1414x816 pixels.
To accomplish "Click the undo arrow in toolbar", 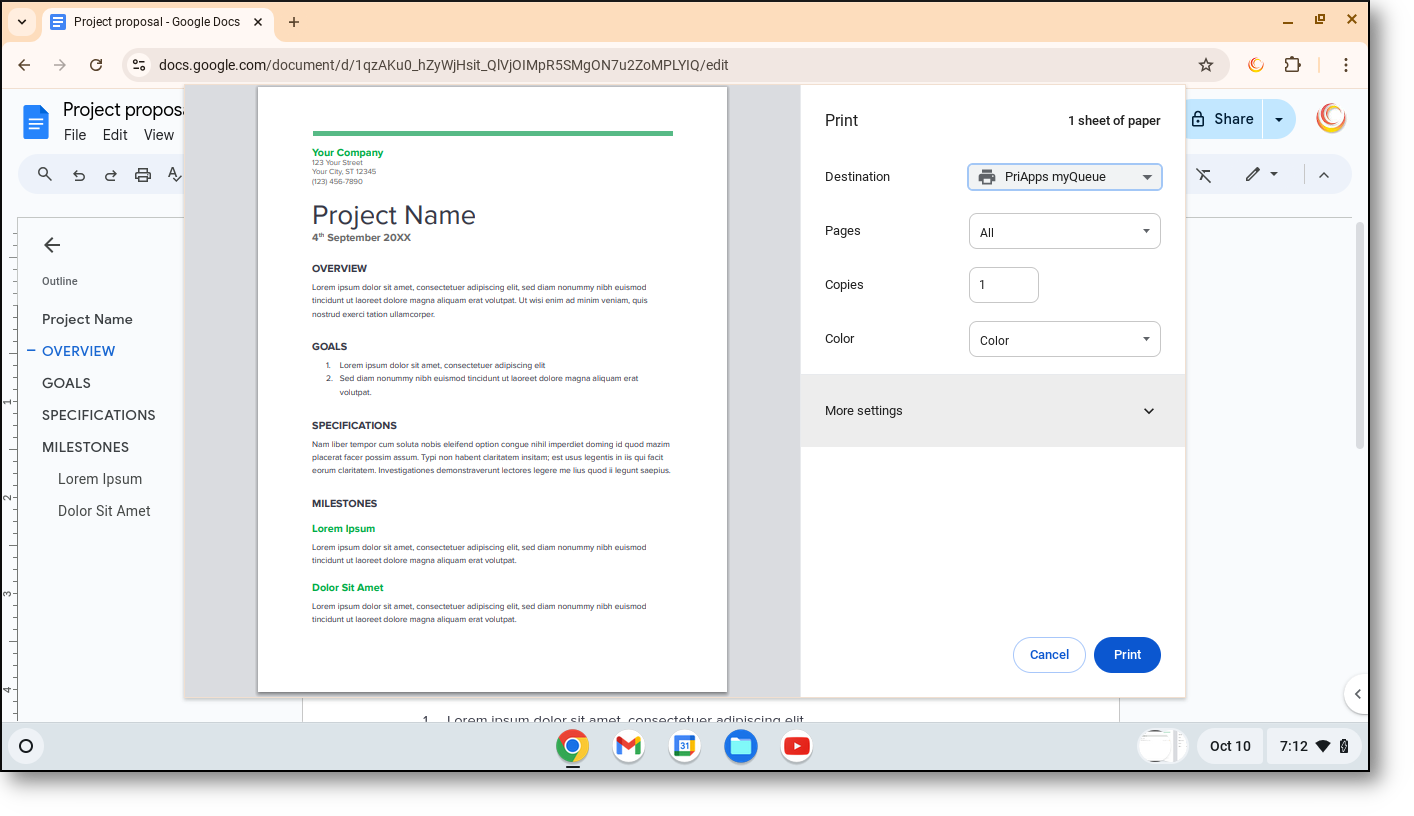I will tap(78, 175).
